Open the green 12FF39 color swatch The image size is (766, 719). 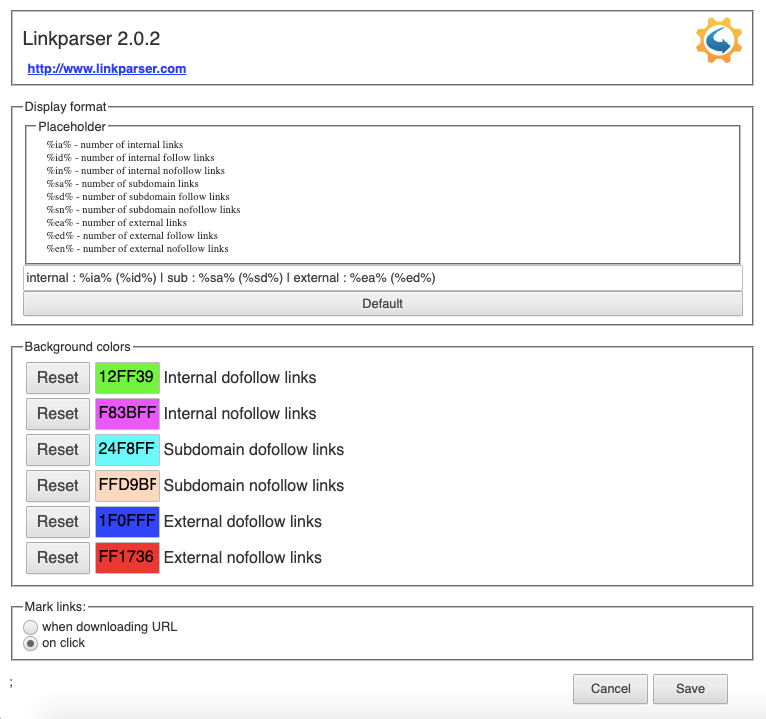click(127, 378)
